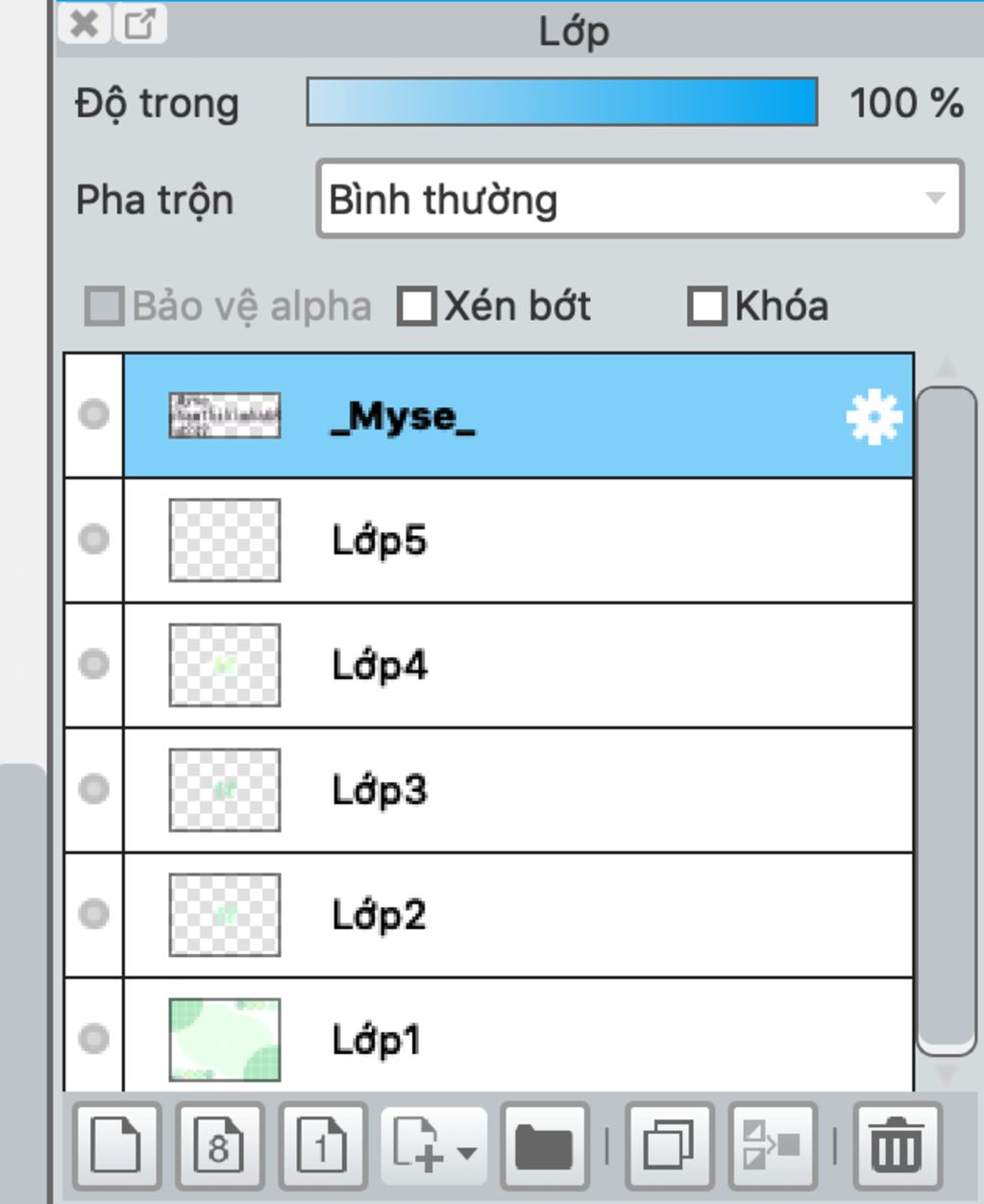The image size is (984, 1204).
Task: Open _Myse_ layer settings gear
Action: [x=873, y=417]
